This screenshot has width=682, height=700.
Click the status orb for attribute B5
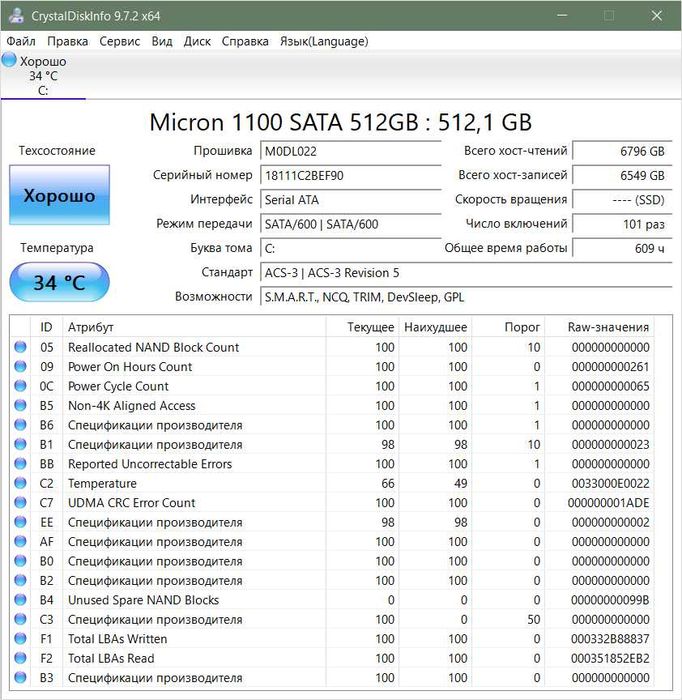point(21,405)
